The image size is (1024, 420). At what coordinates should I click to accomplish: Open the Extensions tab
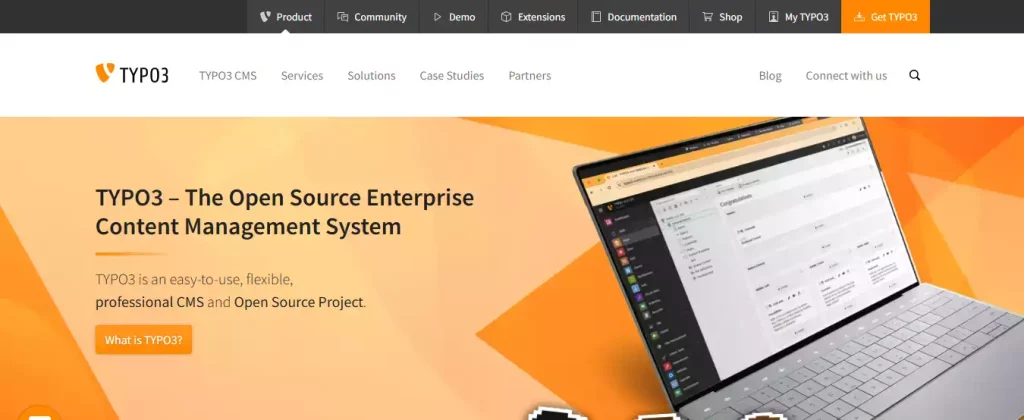pyautogui.click(x=533, y=17)
